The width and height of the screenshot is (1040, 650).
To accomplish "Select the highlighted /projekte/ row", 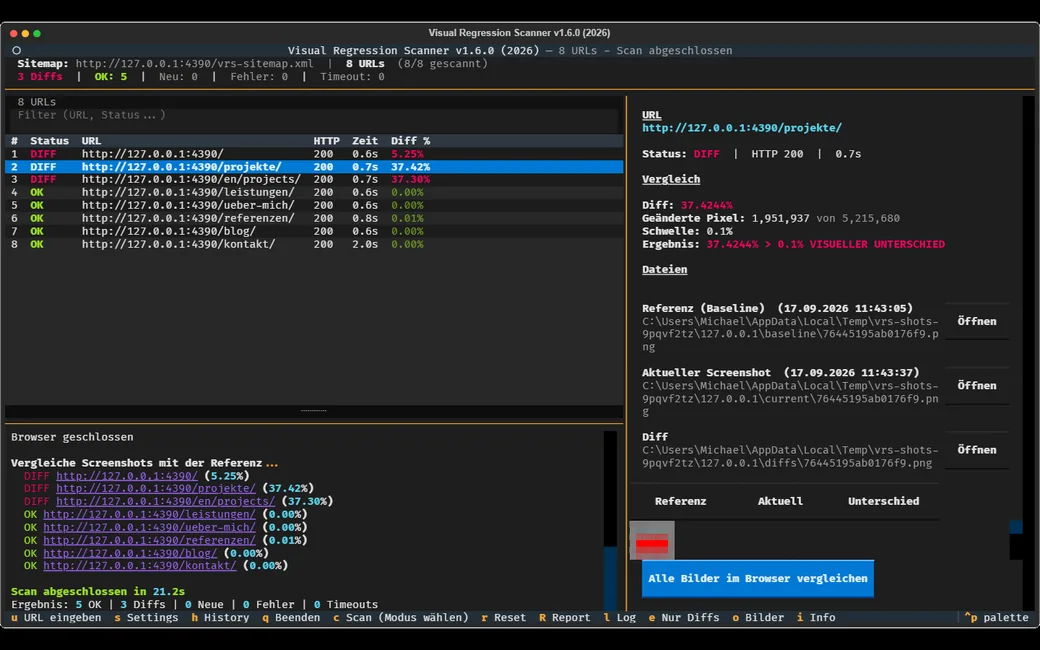I will (x=314, y=166).
